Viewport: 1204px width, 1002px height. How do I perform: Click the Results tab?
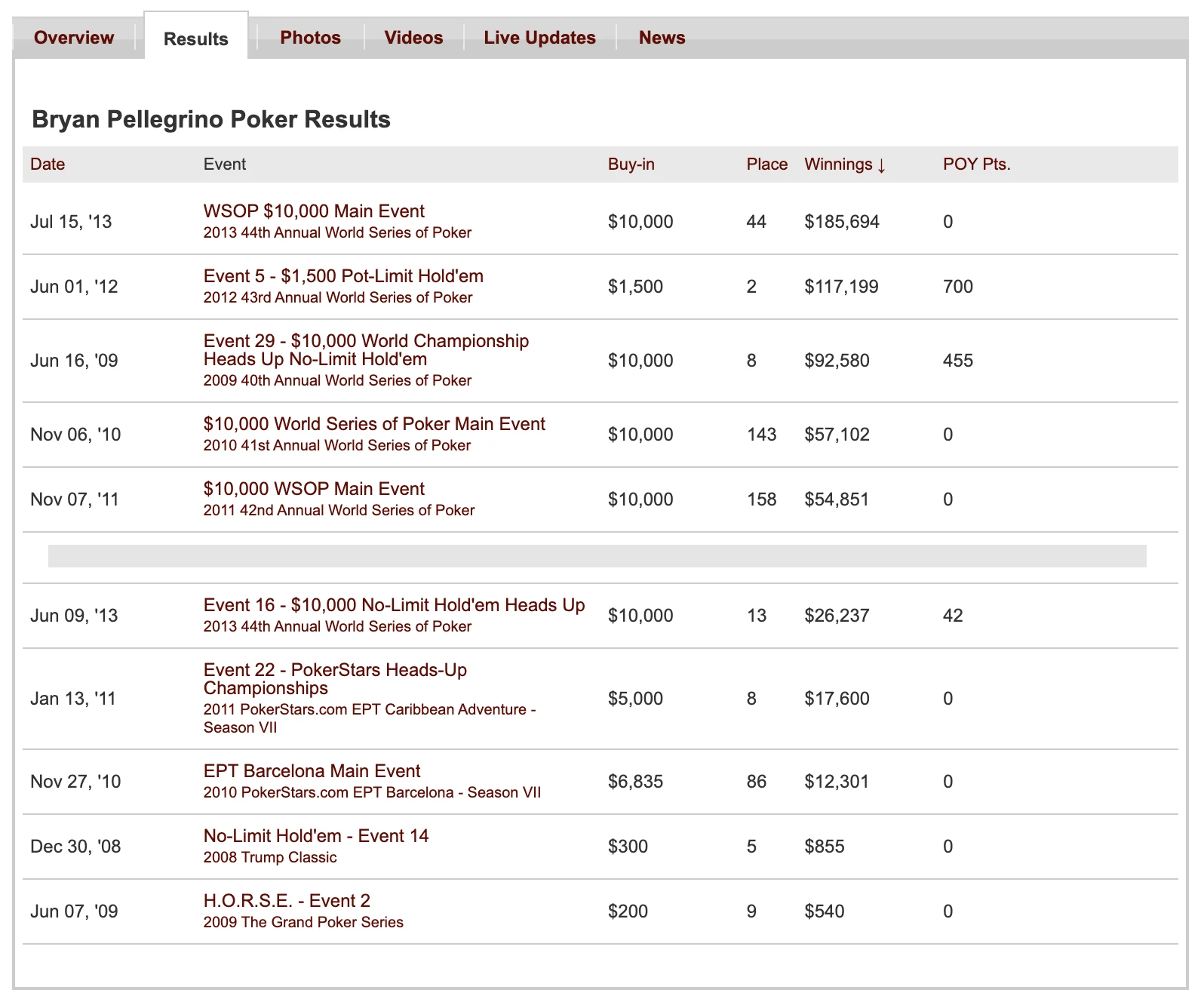(x=195, y=39)
